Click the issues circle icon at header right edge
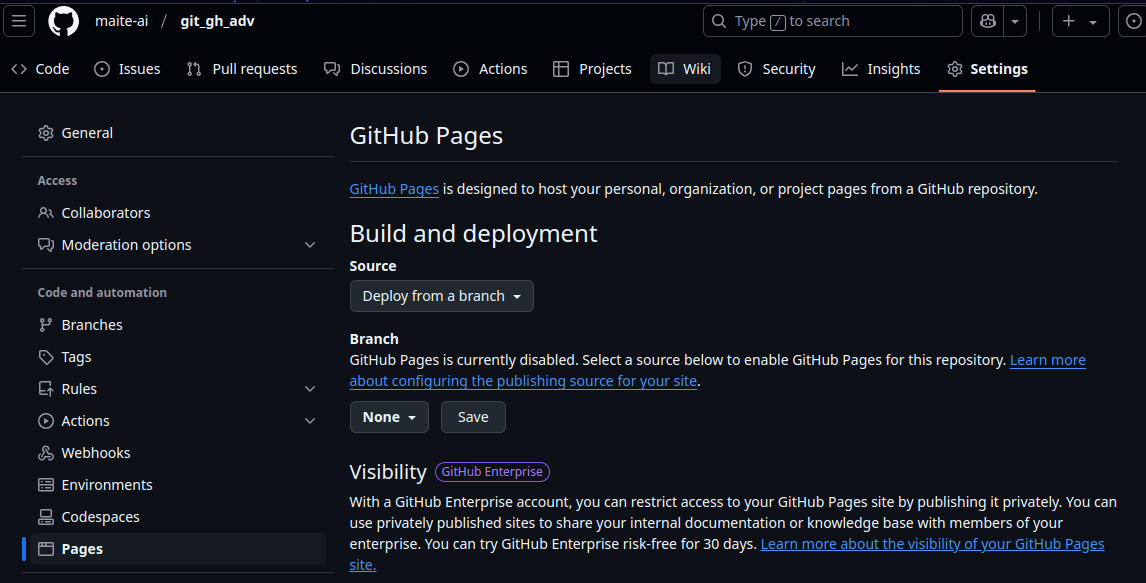The width and height of the screenshot is (1146, 583). [x=1133, y=21]
